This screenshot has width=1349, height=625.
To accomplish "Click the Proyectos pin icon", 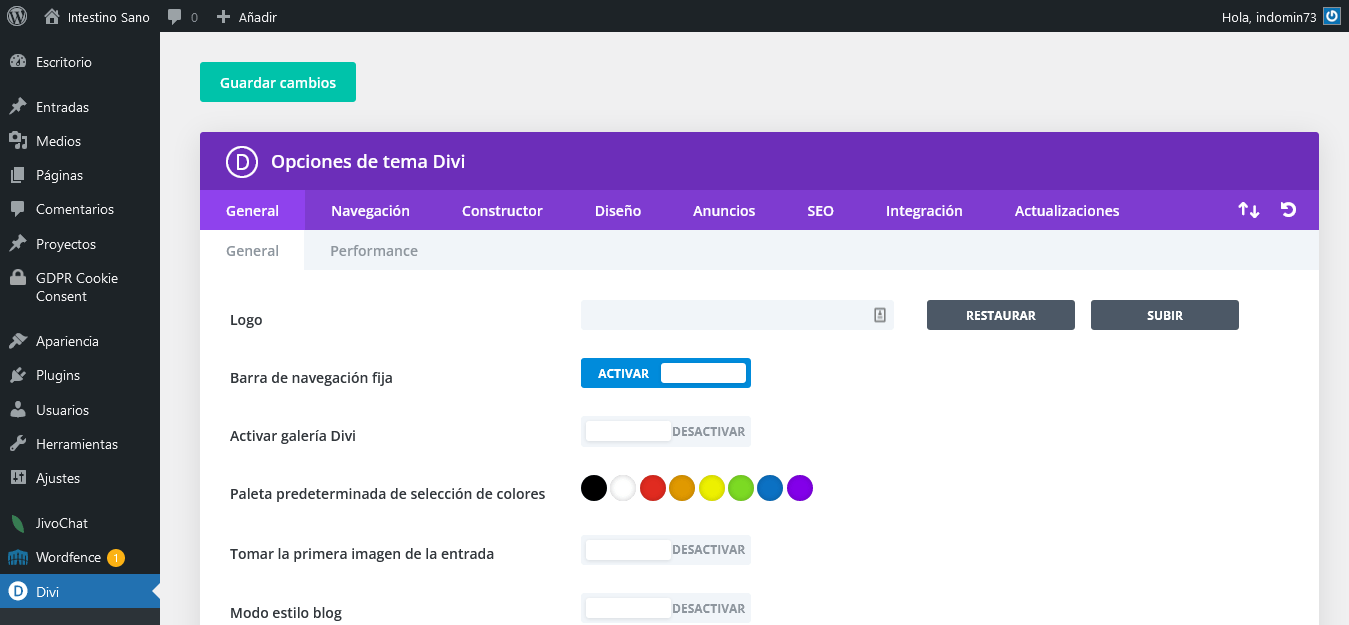I will (x=17, y=244).
